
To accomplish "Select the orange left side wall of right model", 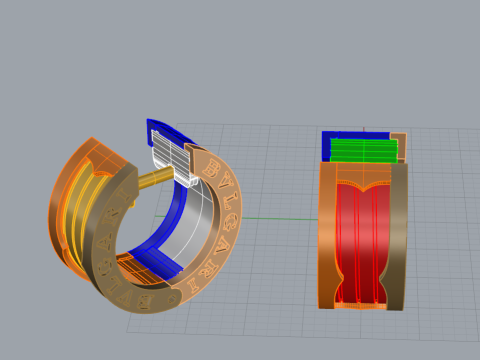I will coord(327,235).
